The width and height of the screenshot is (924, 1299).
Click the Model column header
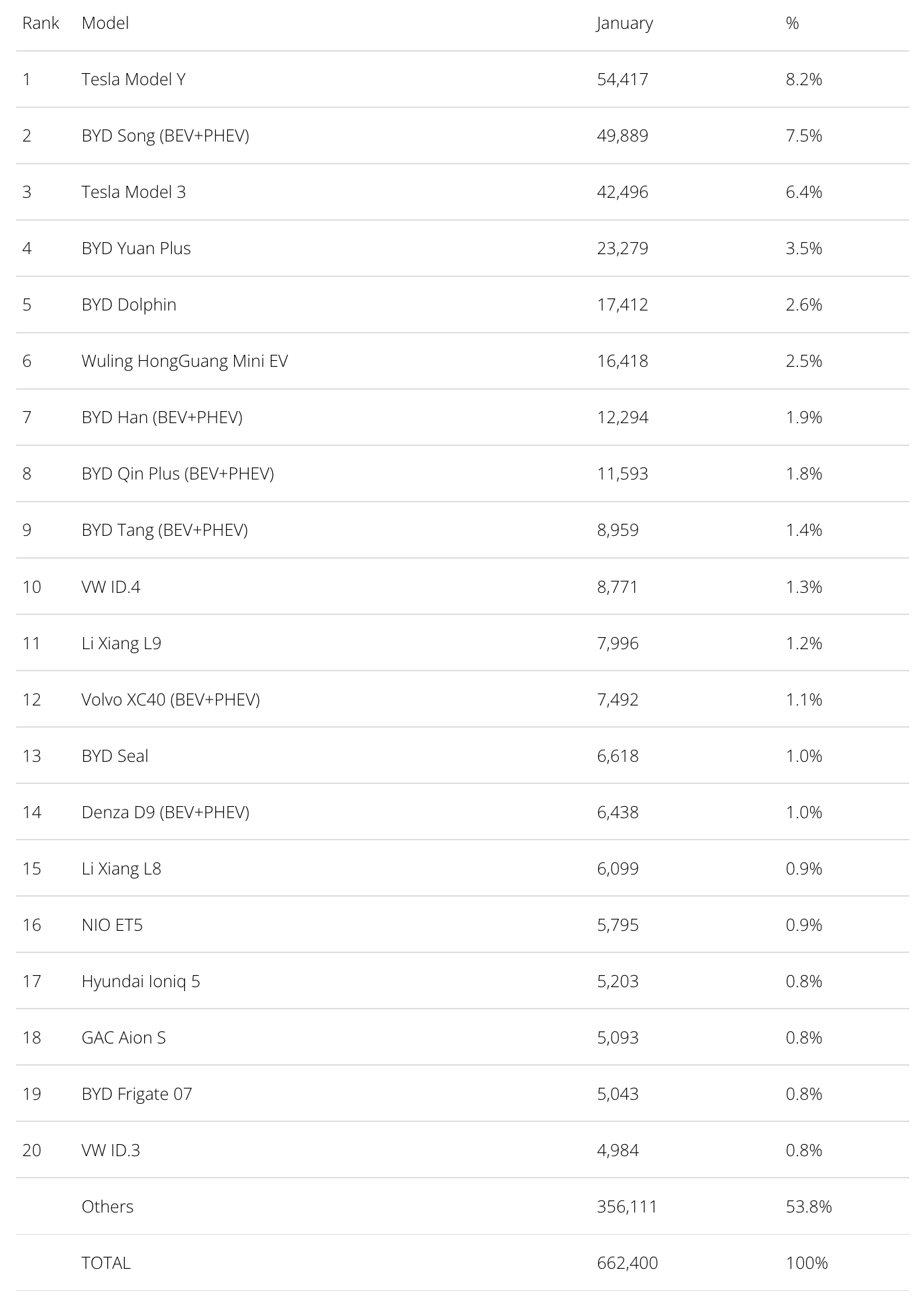tap(105, 23)
